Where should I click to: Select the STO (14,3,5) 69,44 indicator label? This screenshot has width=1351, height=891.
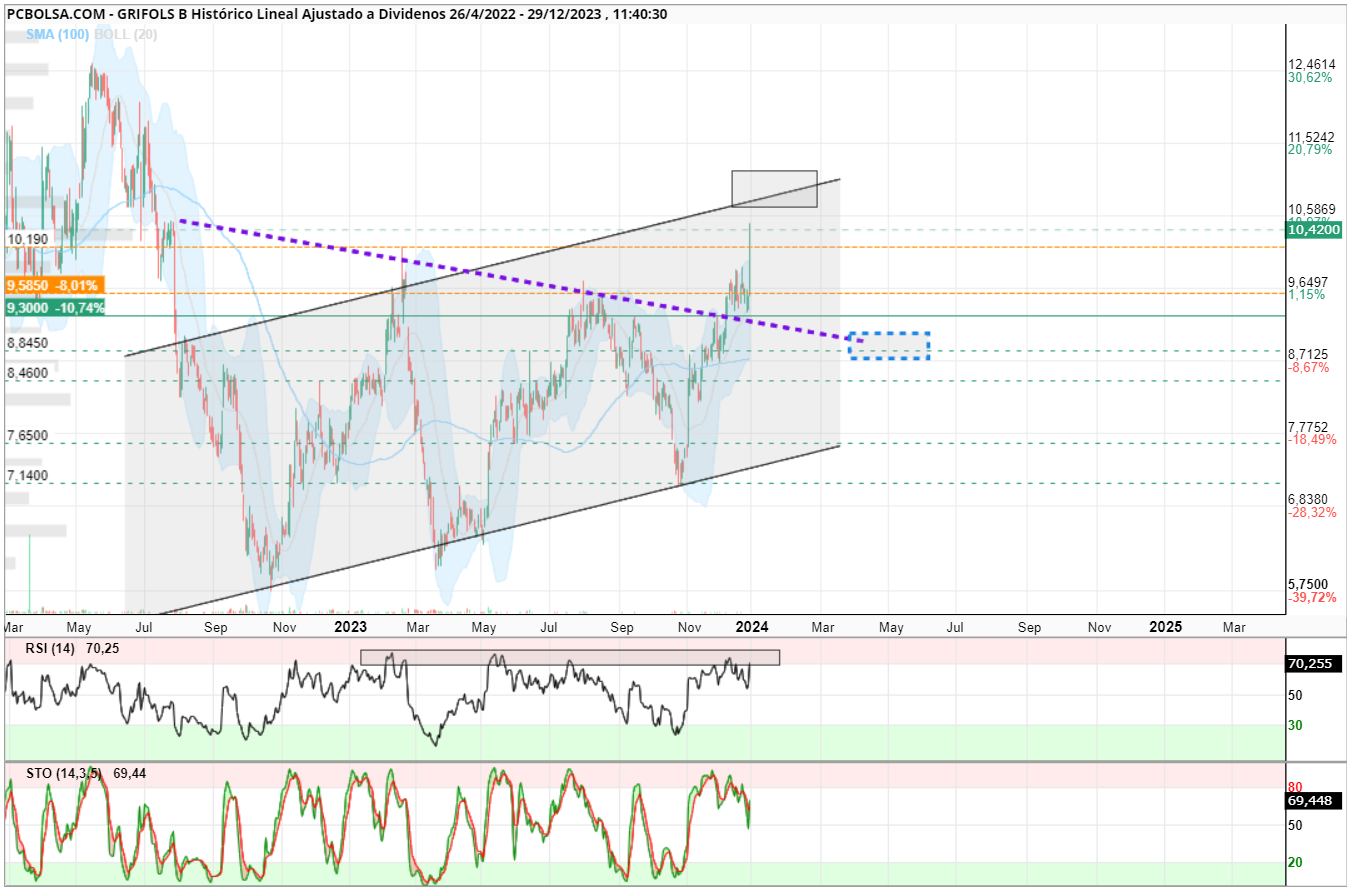click(x=88, y=773)
